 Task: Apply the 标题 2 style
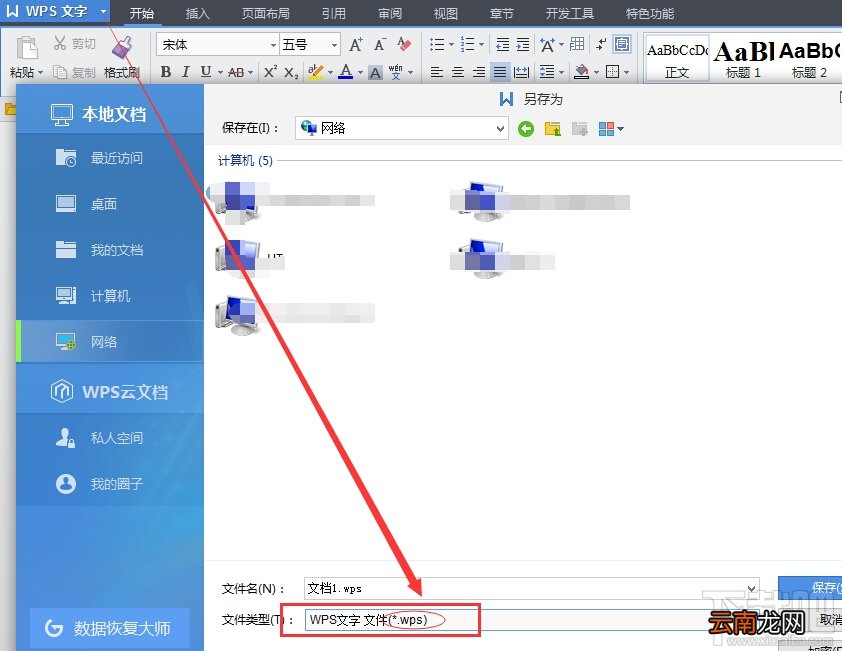click(809, 59)
